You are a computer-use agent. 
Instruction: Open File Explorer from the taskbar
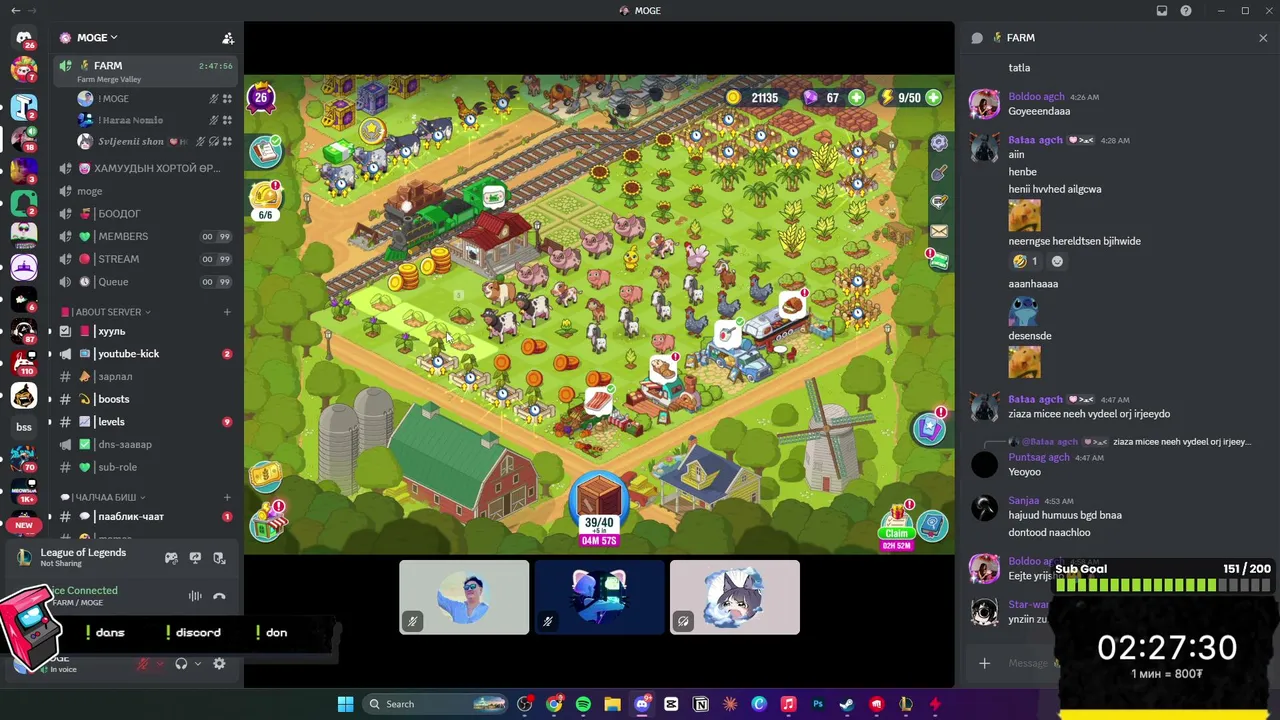tap(613, 704)
